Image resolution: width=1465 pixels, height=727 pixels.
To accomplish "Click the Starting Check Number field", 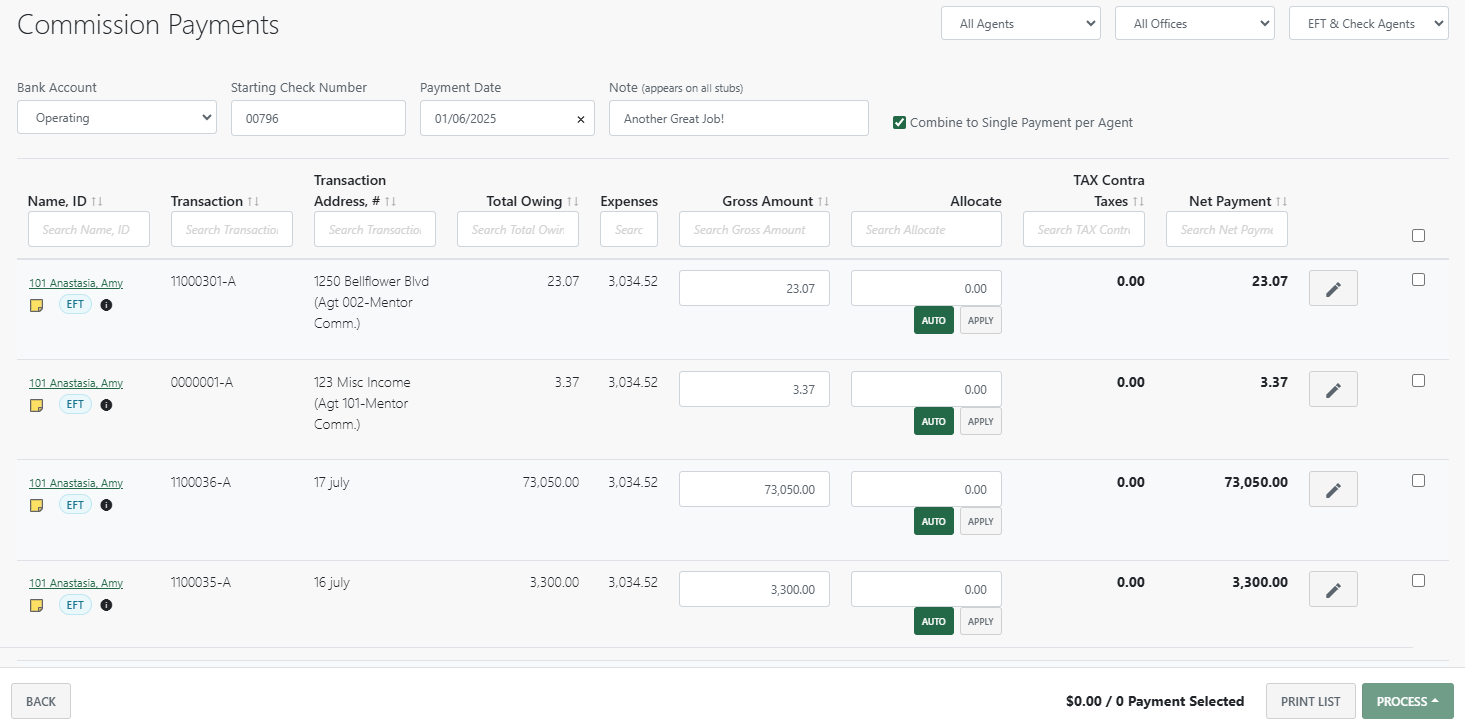I will [318, 118].
